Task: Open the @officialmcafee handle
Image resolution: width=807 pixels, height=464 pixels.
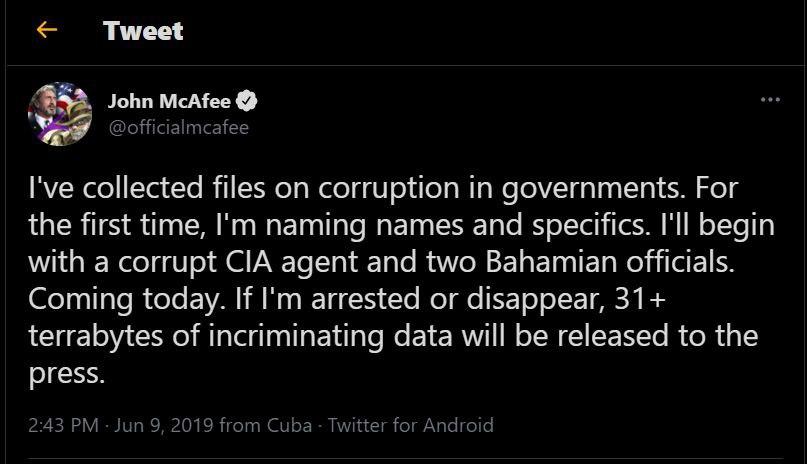Action: 178,127
